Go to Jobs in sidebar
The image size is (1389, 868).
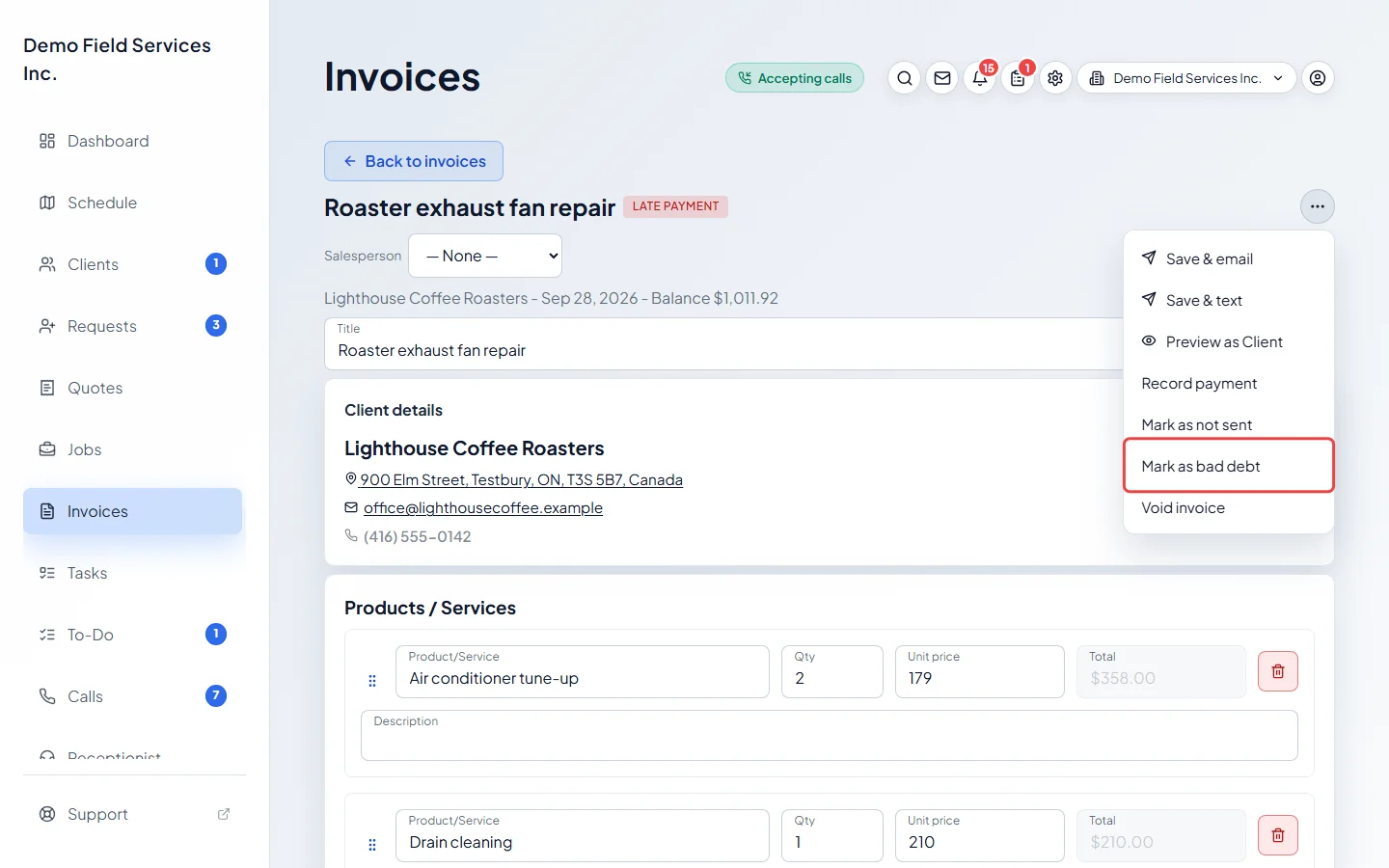(x=133, y=449)
